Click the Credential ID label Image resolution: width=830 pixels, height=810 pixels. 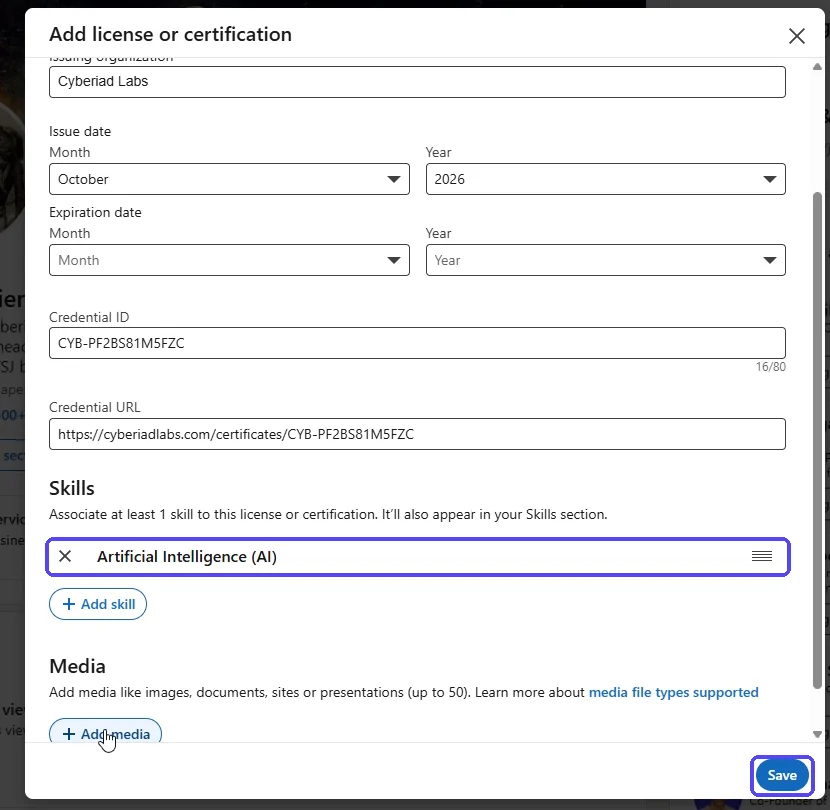89,317
